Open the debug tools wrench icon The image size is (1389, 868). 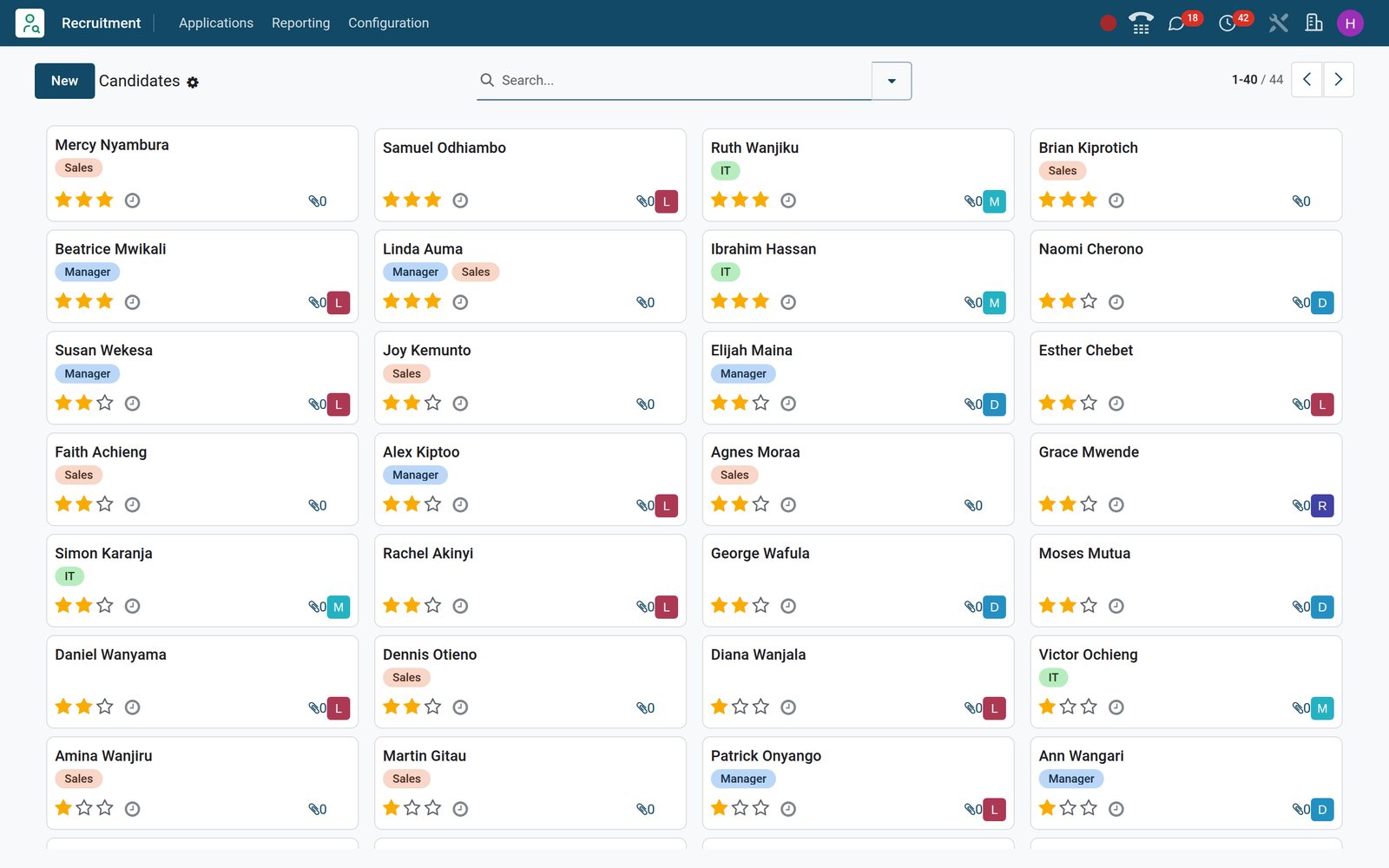pos(1278,23)
